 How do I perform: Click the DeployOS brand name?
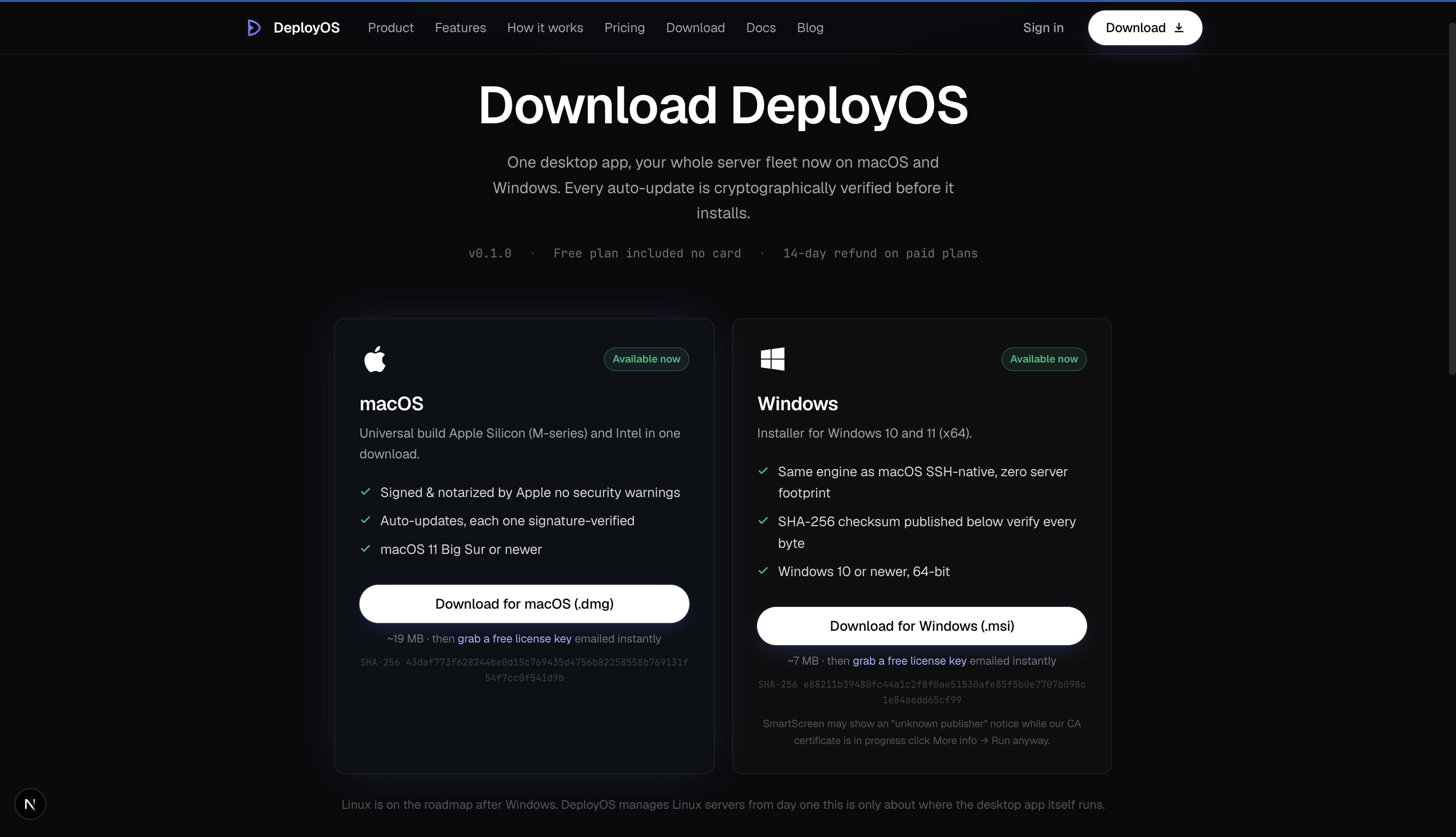tap(306, 28)
